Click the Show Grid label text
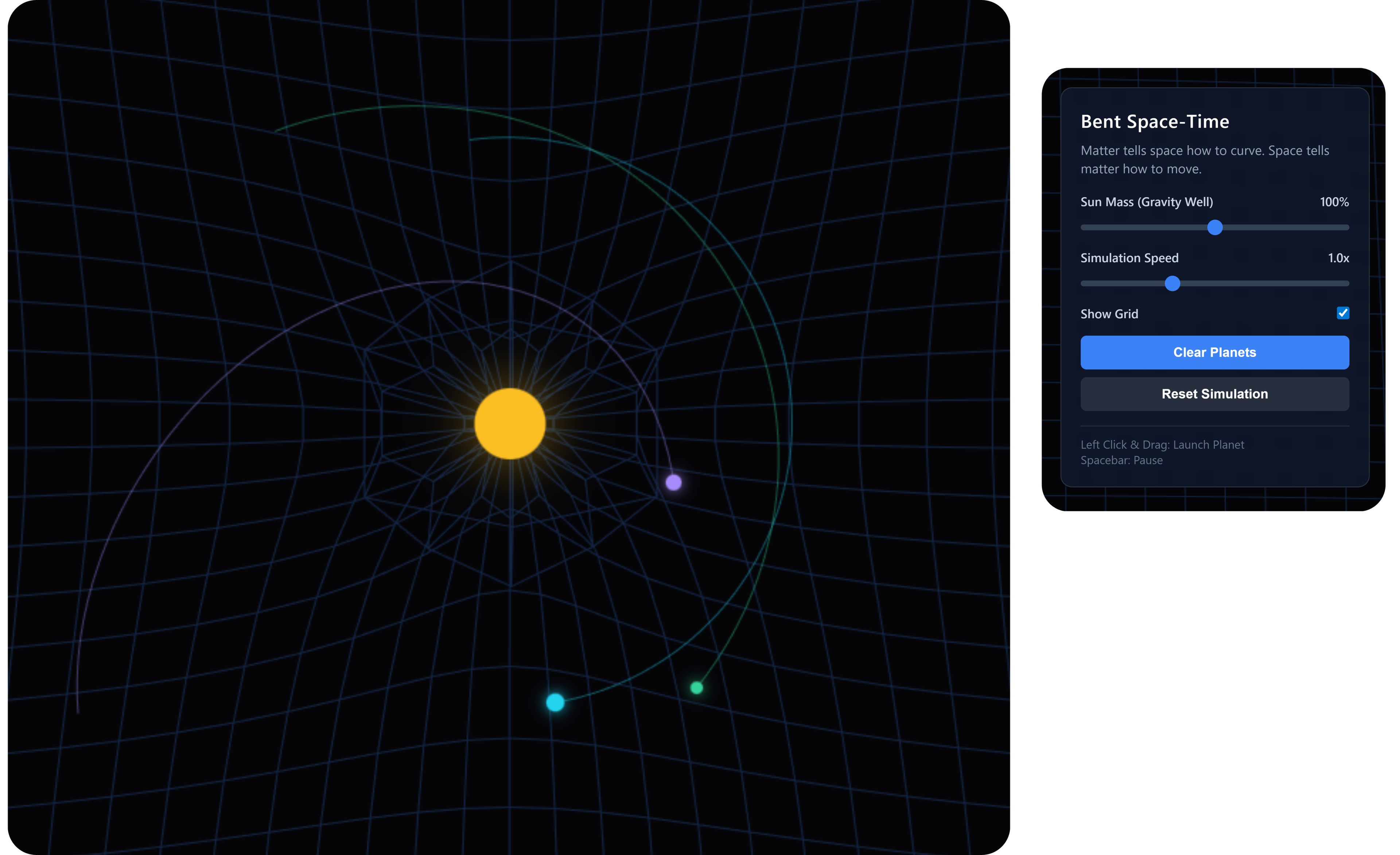The width and height of the screenshot is (1400, 855). tap(1109, 313)
